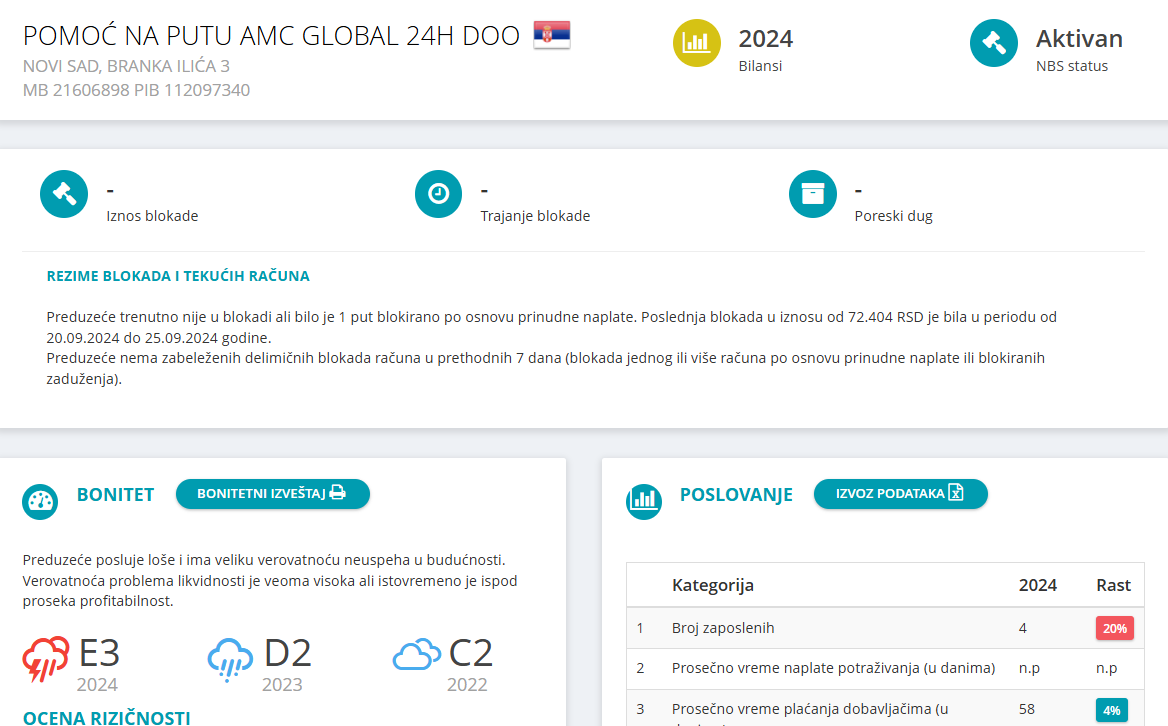Select the red storm cloud E3 icon
The image size is (1168, 726).
pos(46,659)
